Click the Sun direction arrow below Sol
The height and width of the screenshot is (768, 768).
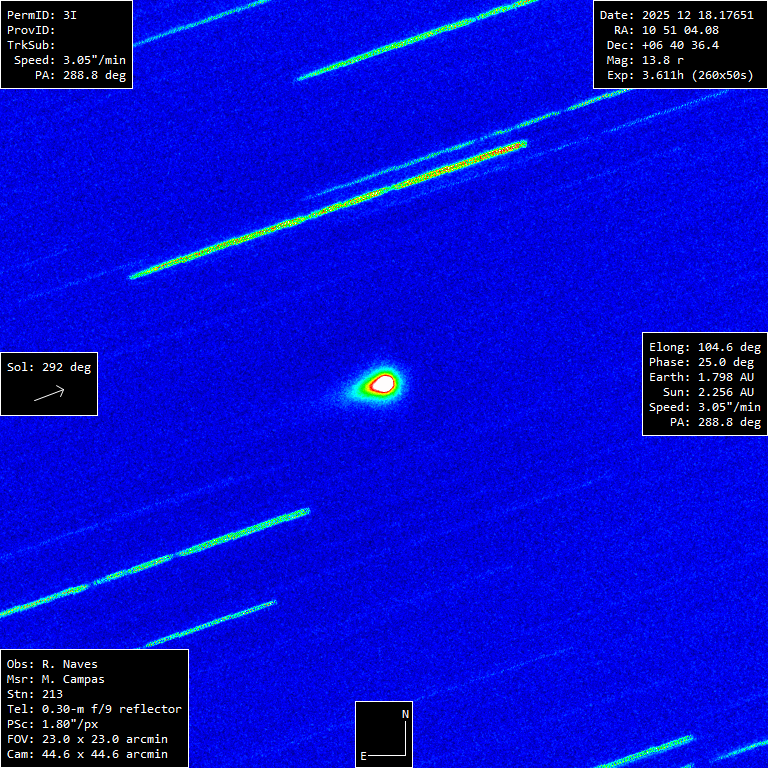[49, 394]
